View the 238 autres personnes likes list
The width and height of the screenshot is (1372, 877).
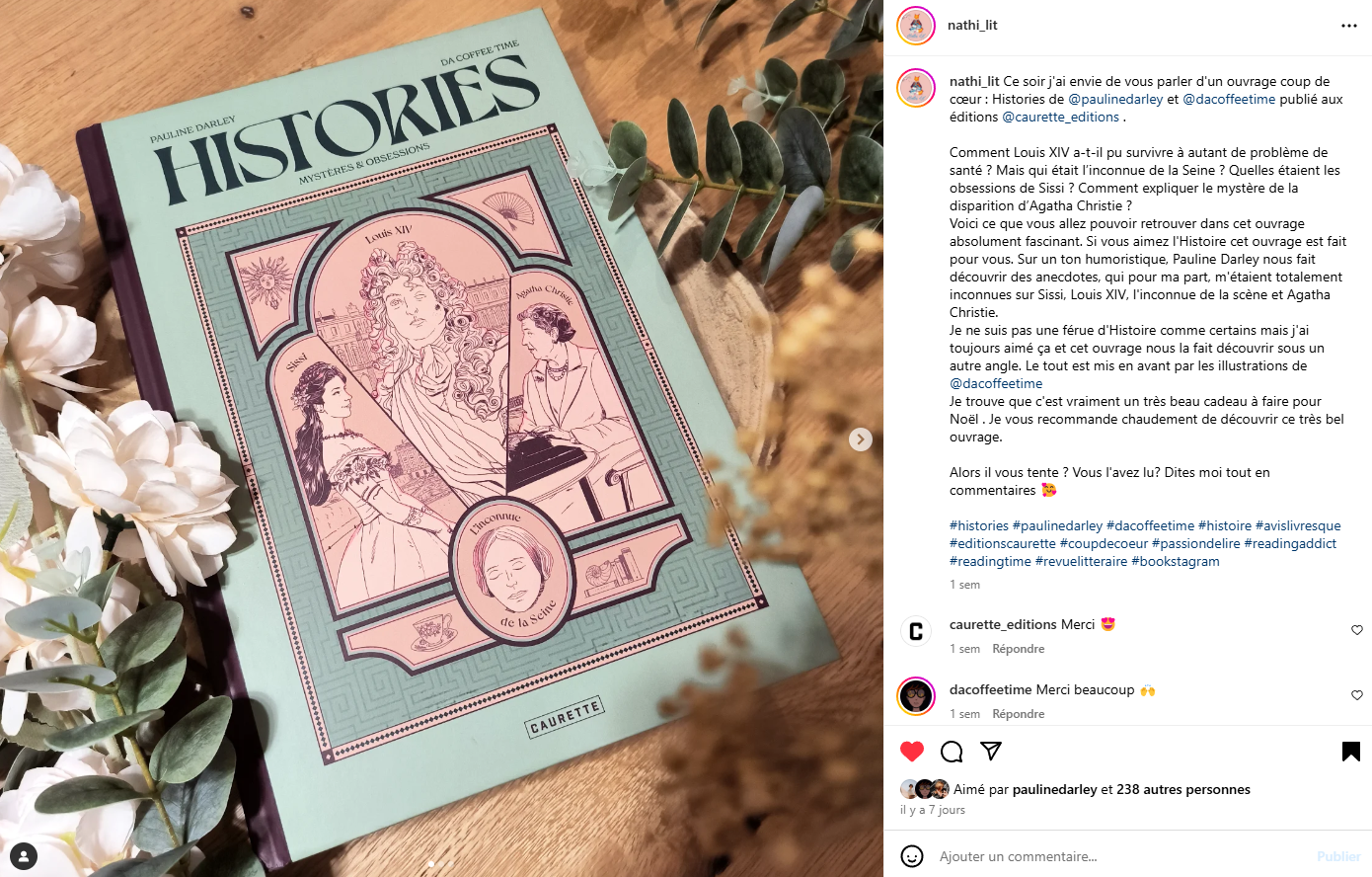1183,789
